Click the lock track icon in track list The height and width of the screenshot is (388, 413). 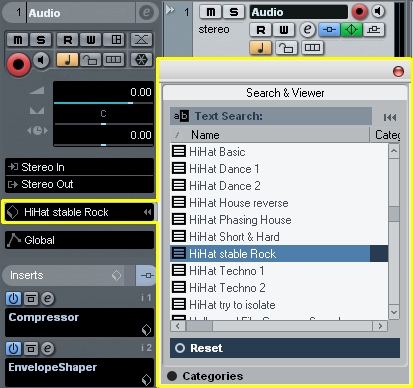(286, 48)
